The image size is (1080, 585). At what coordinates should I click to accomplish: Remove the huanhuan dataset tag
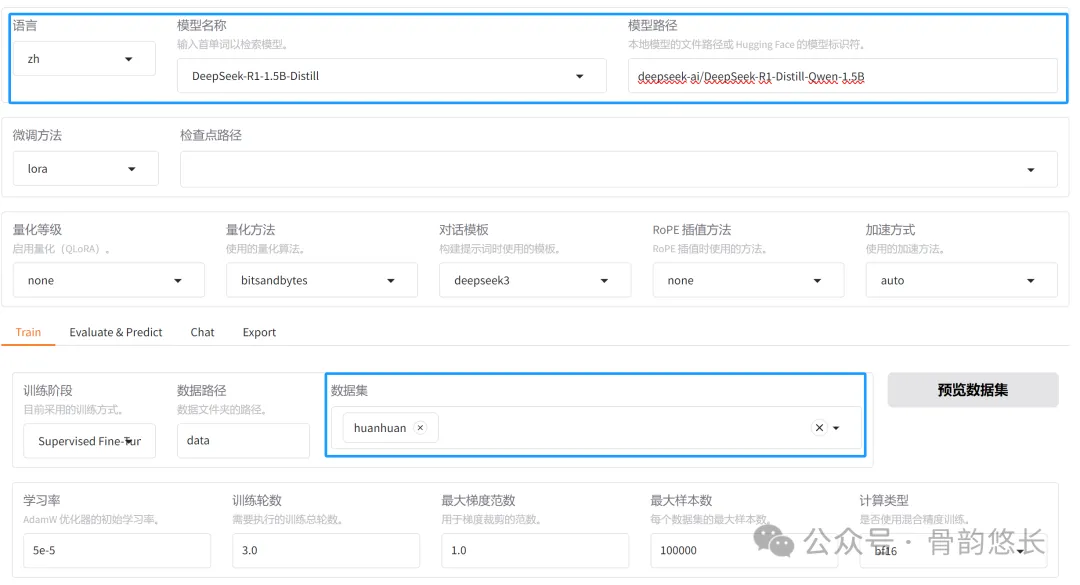420,428
